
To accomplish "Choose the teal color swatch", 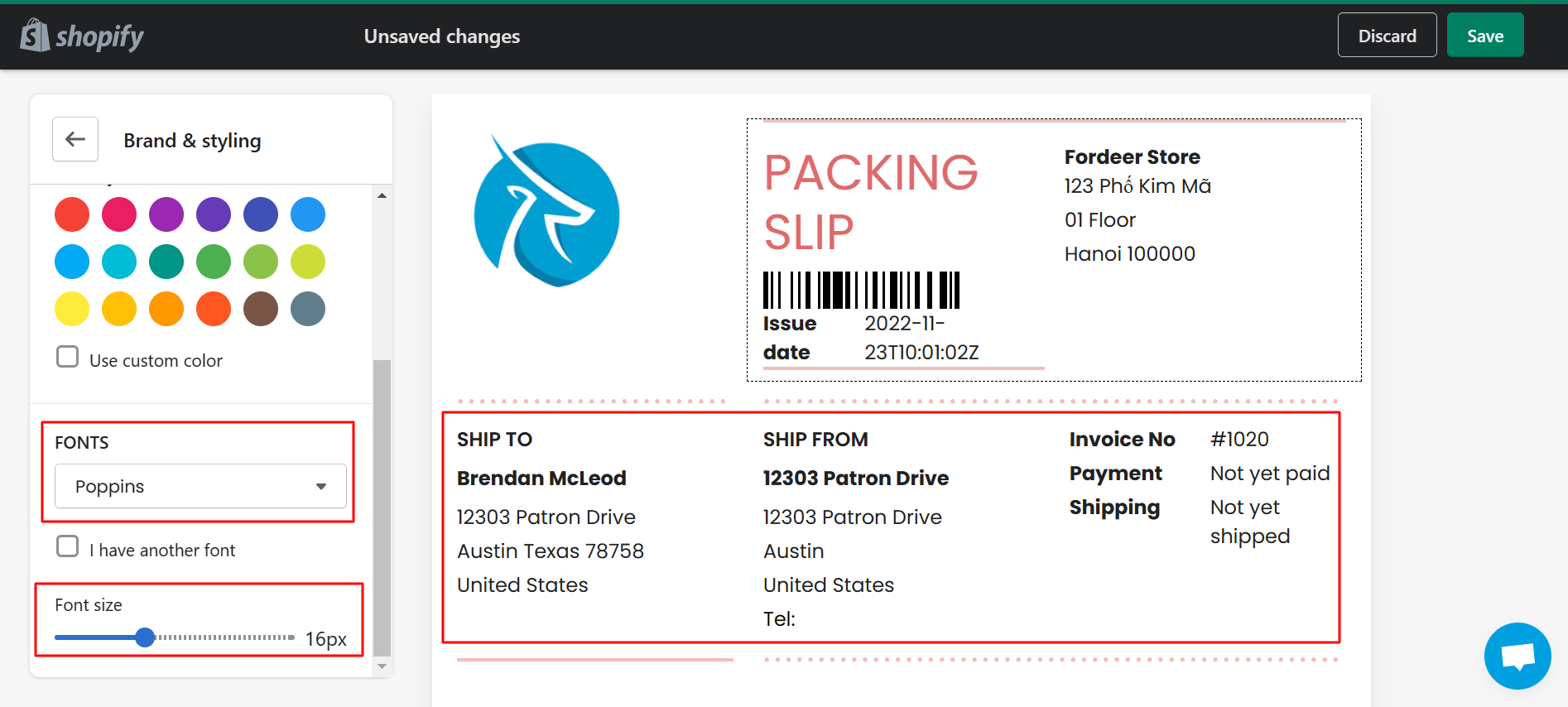I will pyautogui.click(x=166, y=262).
